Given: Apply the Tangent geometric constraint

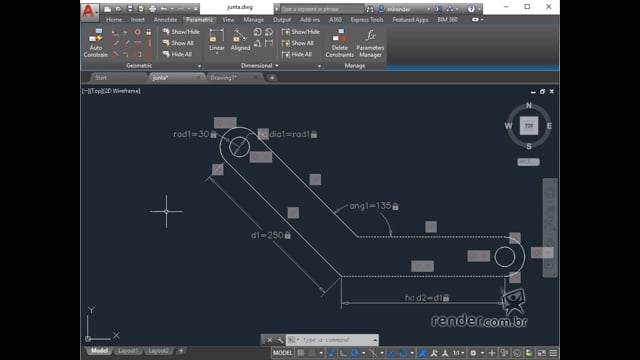Looking at the screenshot, I should pyautogui.click(x=116, y=54).
